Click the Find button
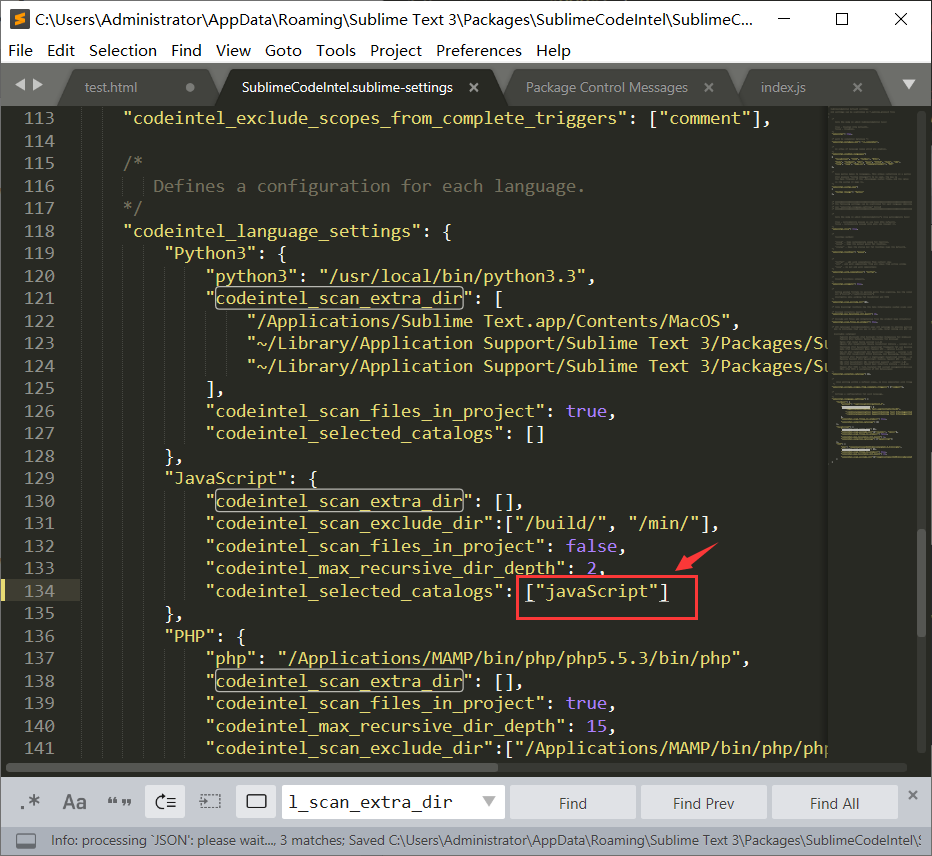 tap(572, 803)
